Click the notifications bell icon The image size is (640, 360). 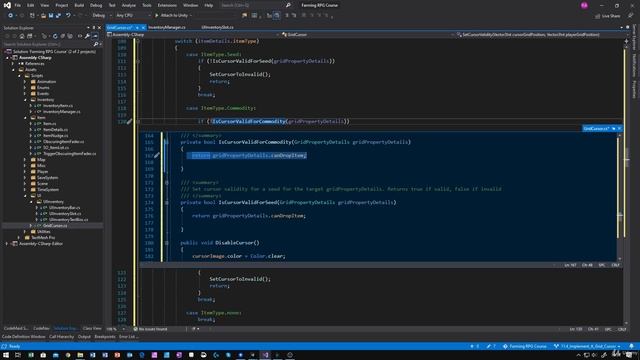tap(631, 347)
